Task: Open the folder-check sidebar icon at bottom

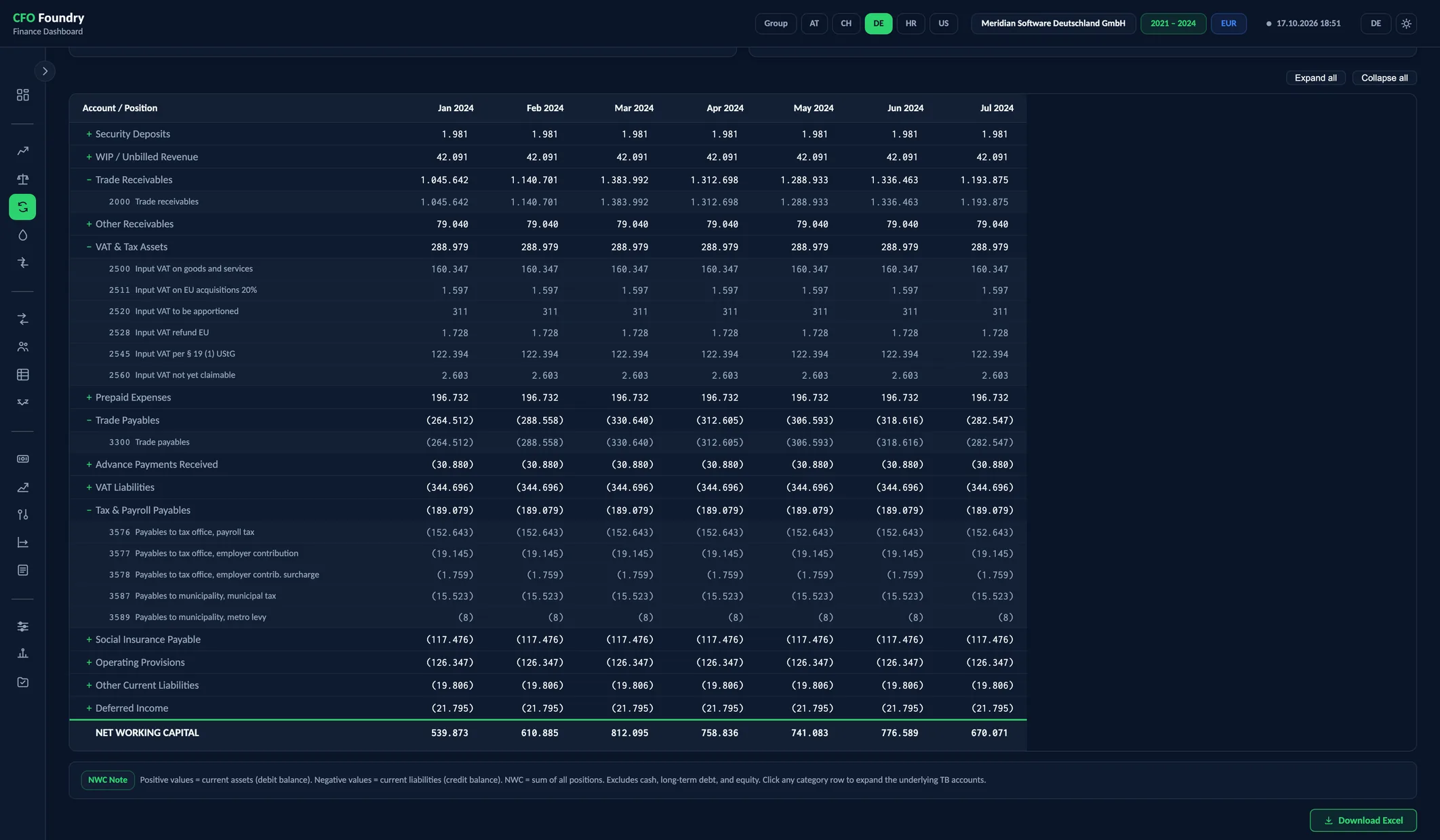Action: 22,682
